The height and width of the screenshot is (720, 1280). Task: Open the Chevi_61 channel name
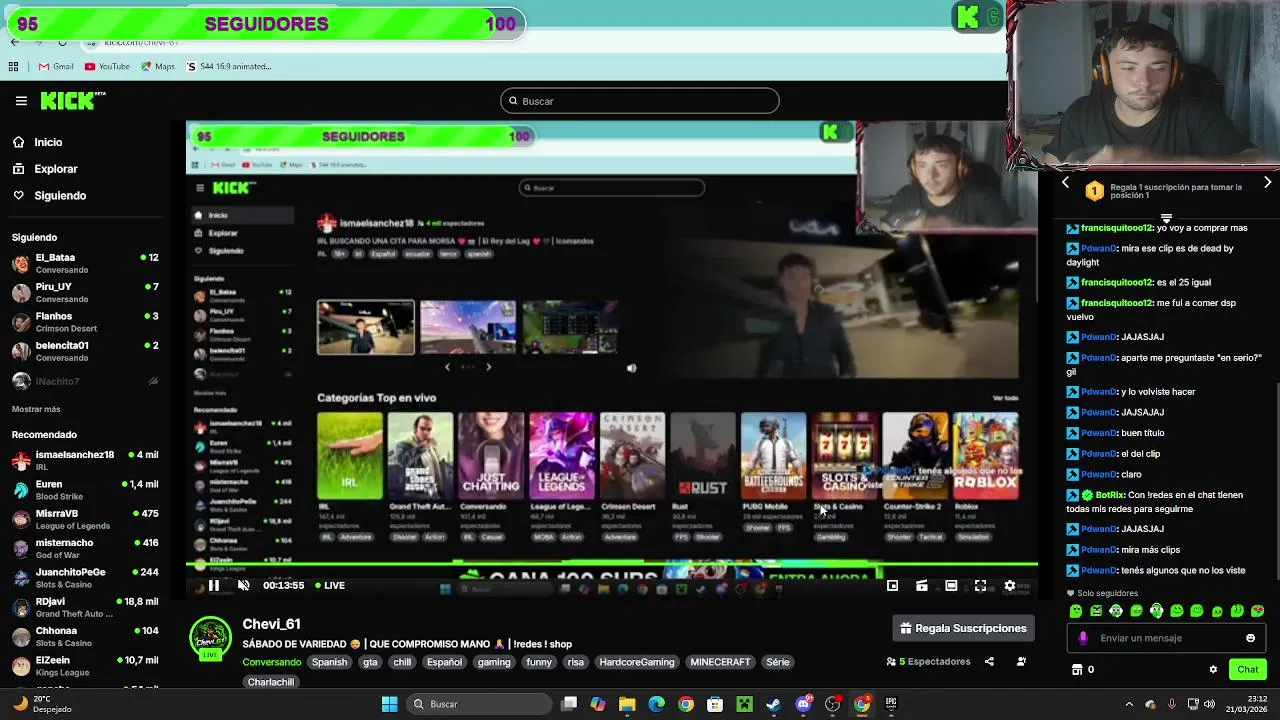[271, 624]
